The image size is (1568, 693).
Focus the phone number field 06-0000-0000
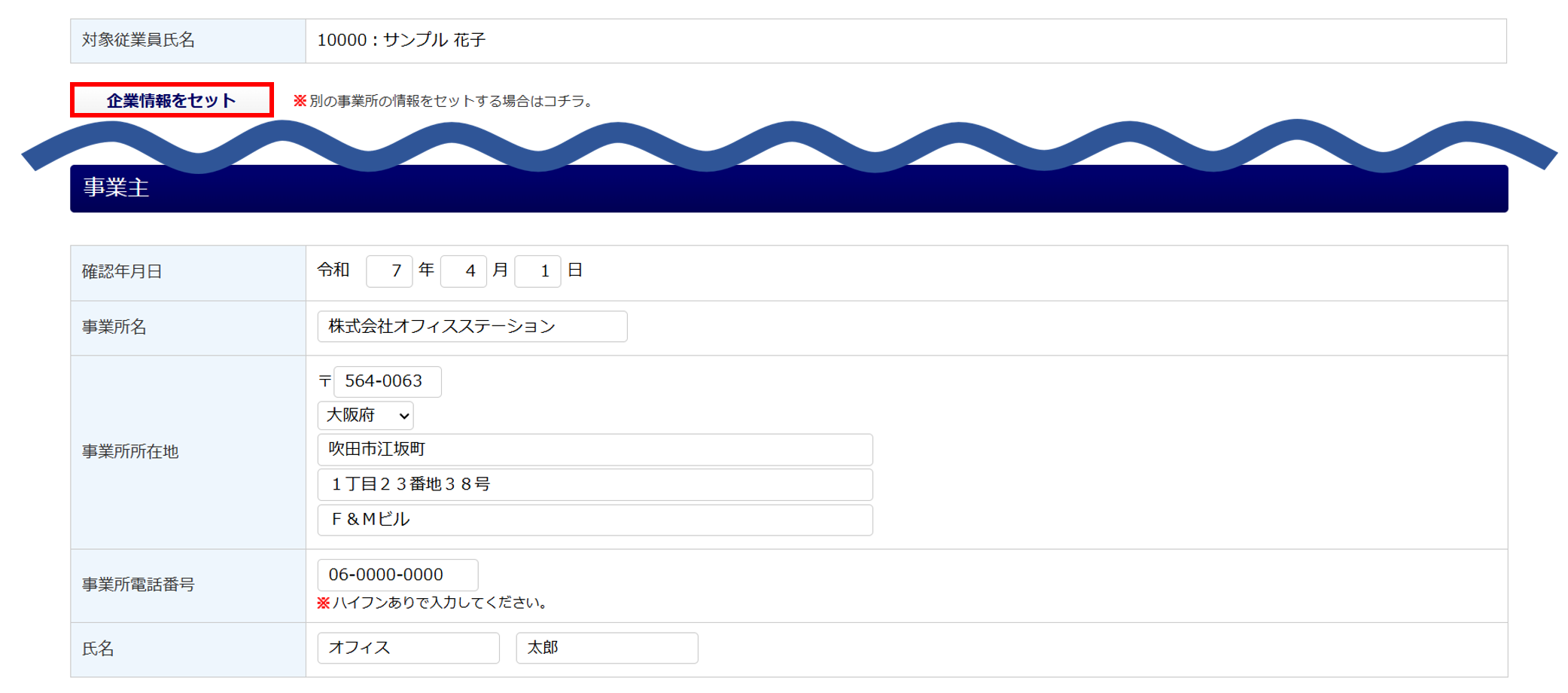coord(397,575)
